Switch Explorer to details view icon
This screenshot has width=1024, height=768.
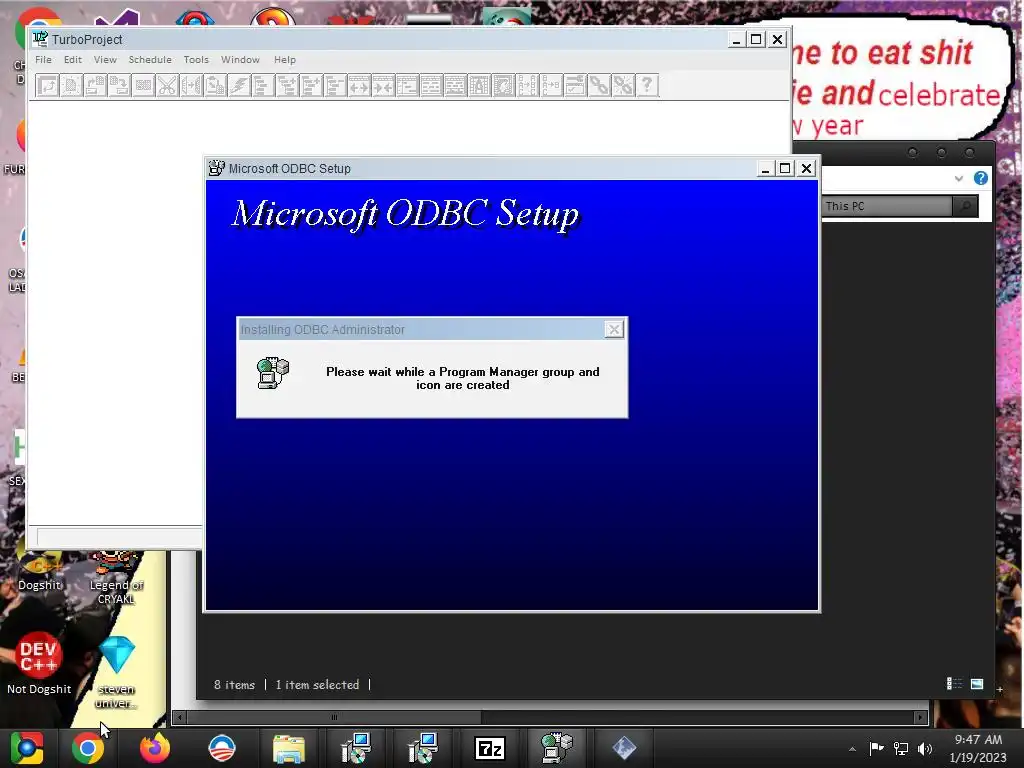coord(954,684)
